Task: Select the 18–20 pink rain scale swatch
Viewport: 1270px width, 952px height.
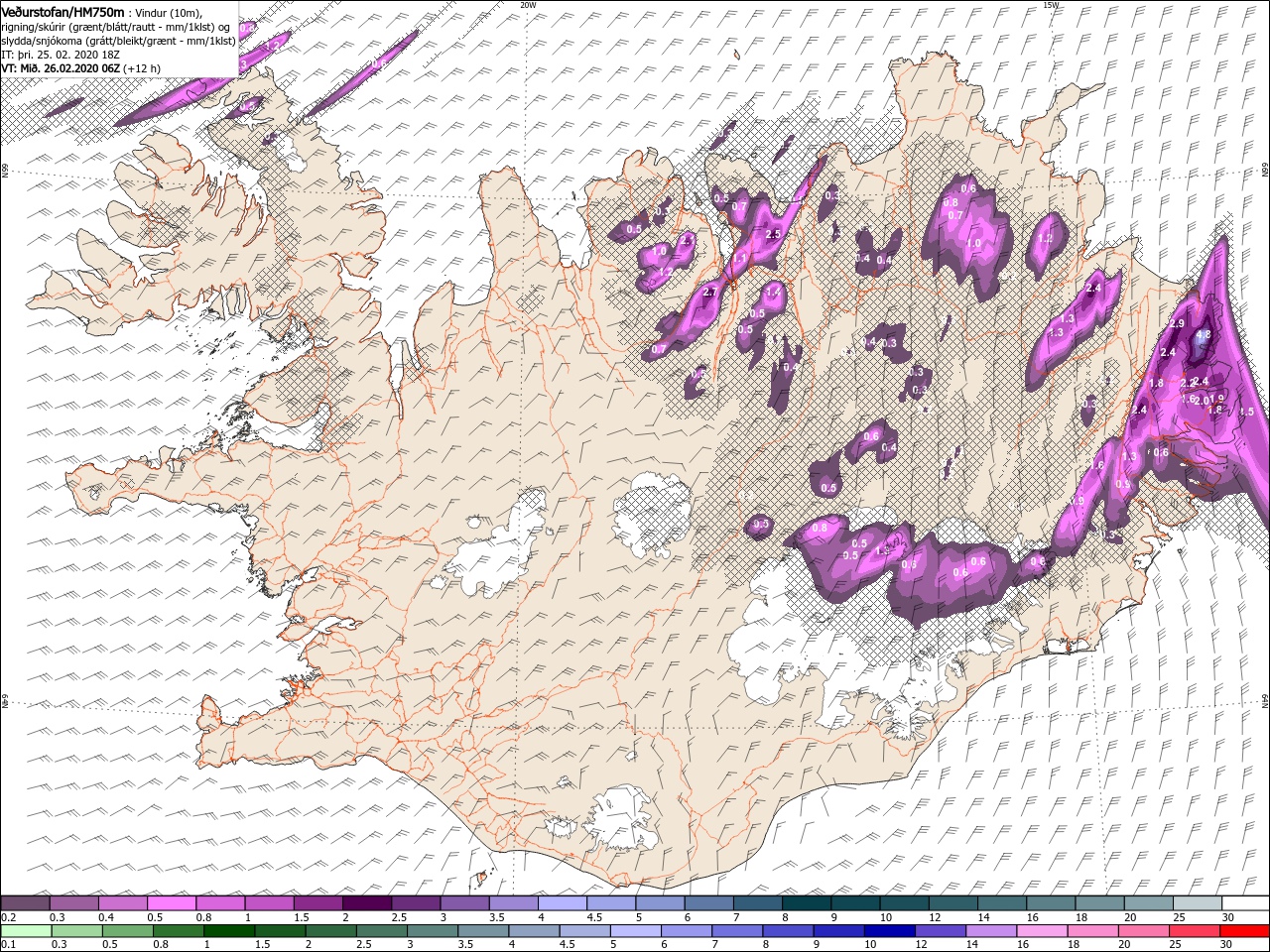Action: coord(1092,931)
